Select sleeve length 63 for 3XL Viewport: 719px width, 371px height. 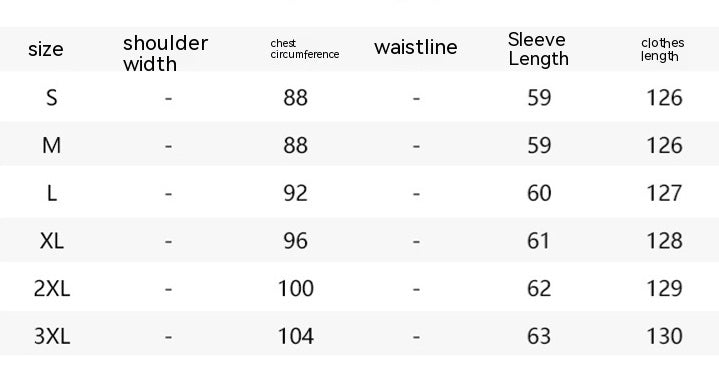539,336
